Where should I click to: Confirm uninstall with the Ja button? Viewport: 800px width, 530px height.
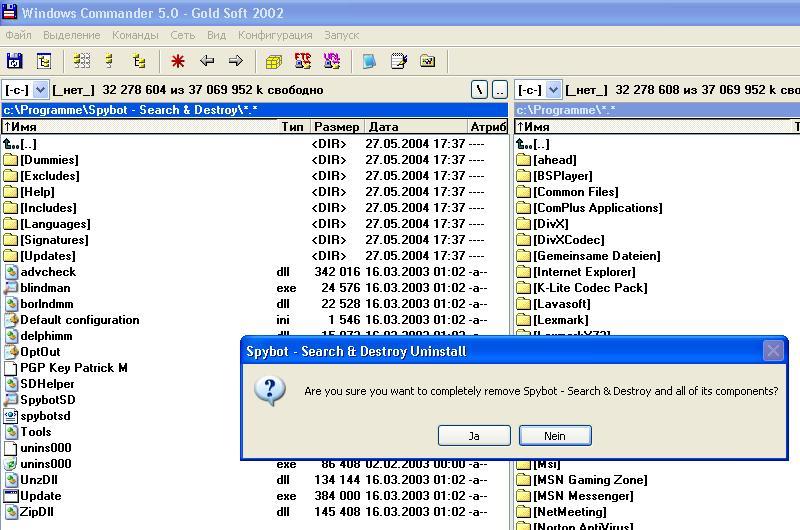pyautogui.click(x=474, y=436)
